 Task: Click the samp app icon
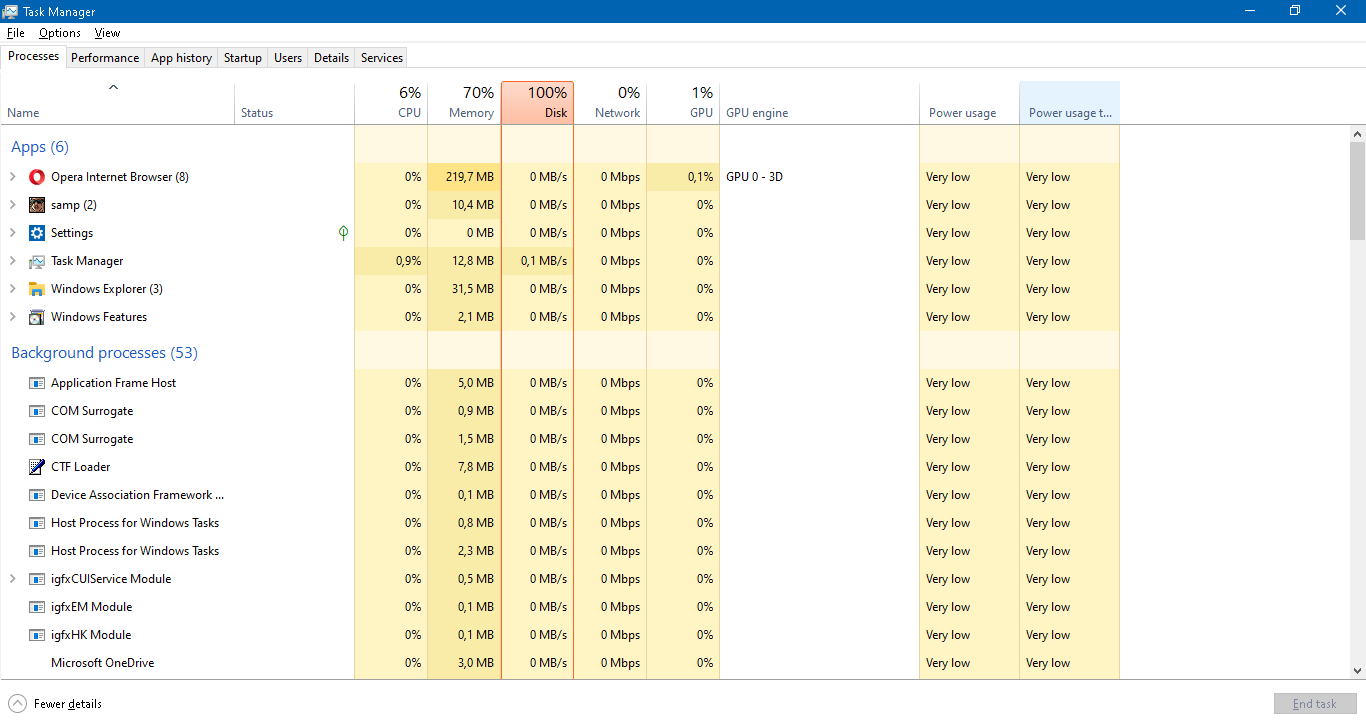[x=37, y=205]
